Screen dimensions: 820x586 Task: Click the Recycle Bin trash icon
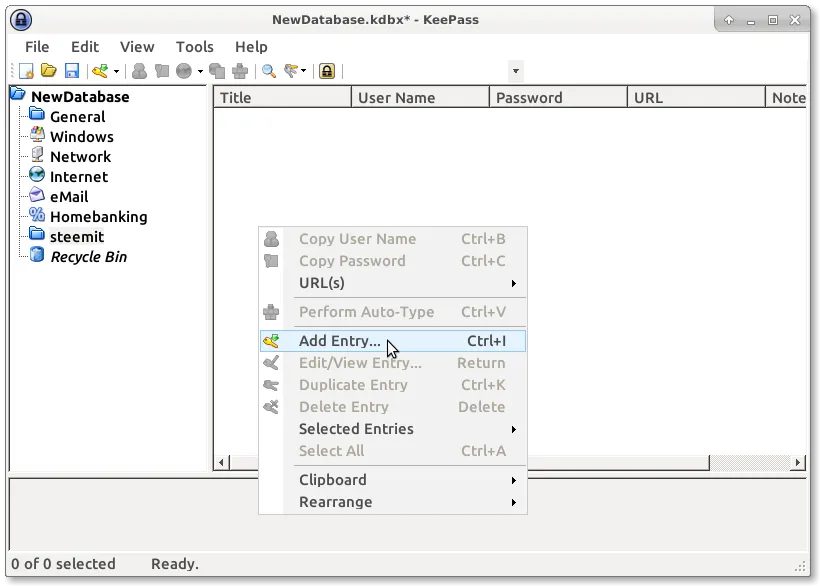point(37,255)
